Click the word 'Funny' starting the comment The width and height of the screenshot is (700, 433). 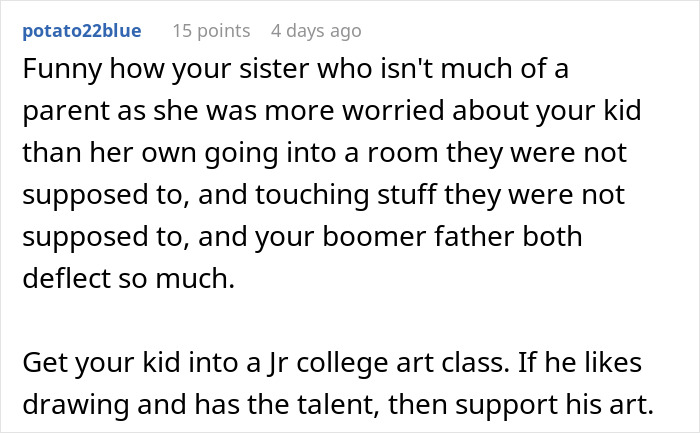[62, 69]
